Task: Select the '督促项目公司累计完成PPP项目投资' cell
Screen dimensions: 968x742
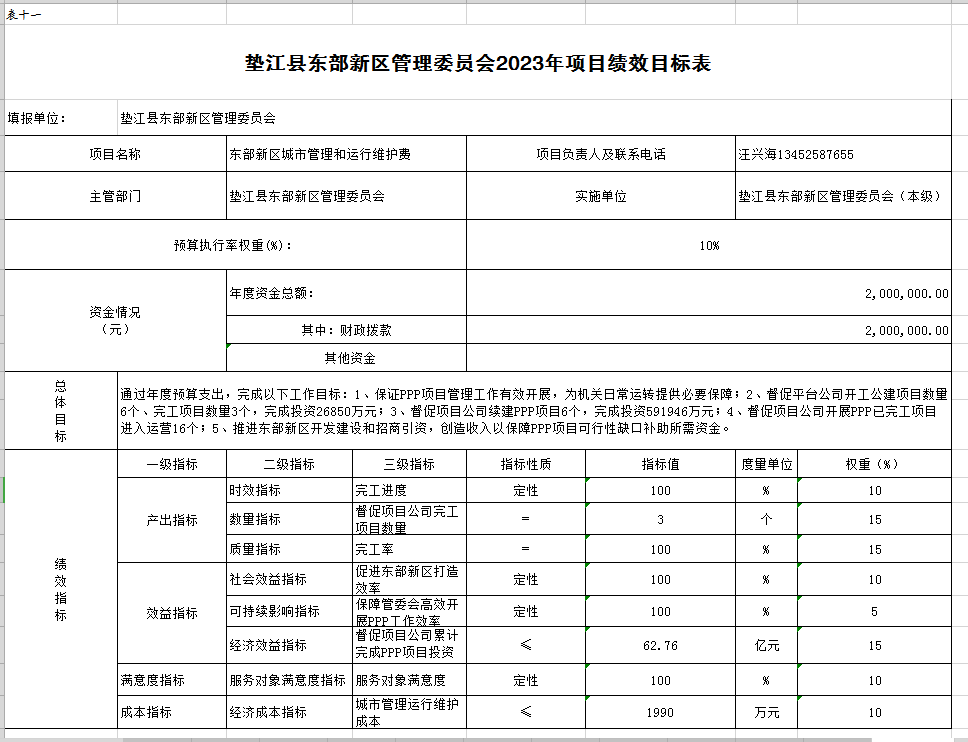Action: 409,645
